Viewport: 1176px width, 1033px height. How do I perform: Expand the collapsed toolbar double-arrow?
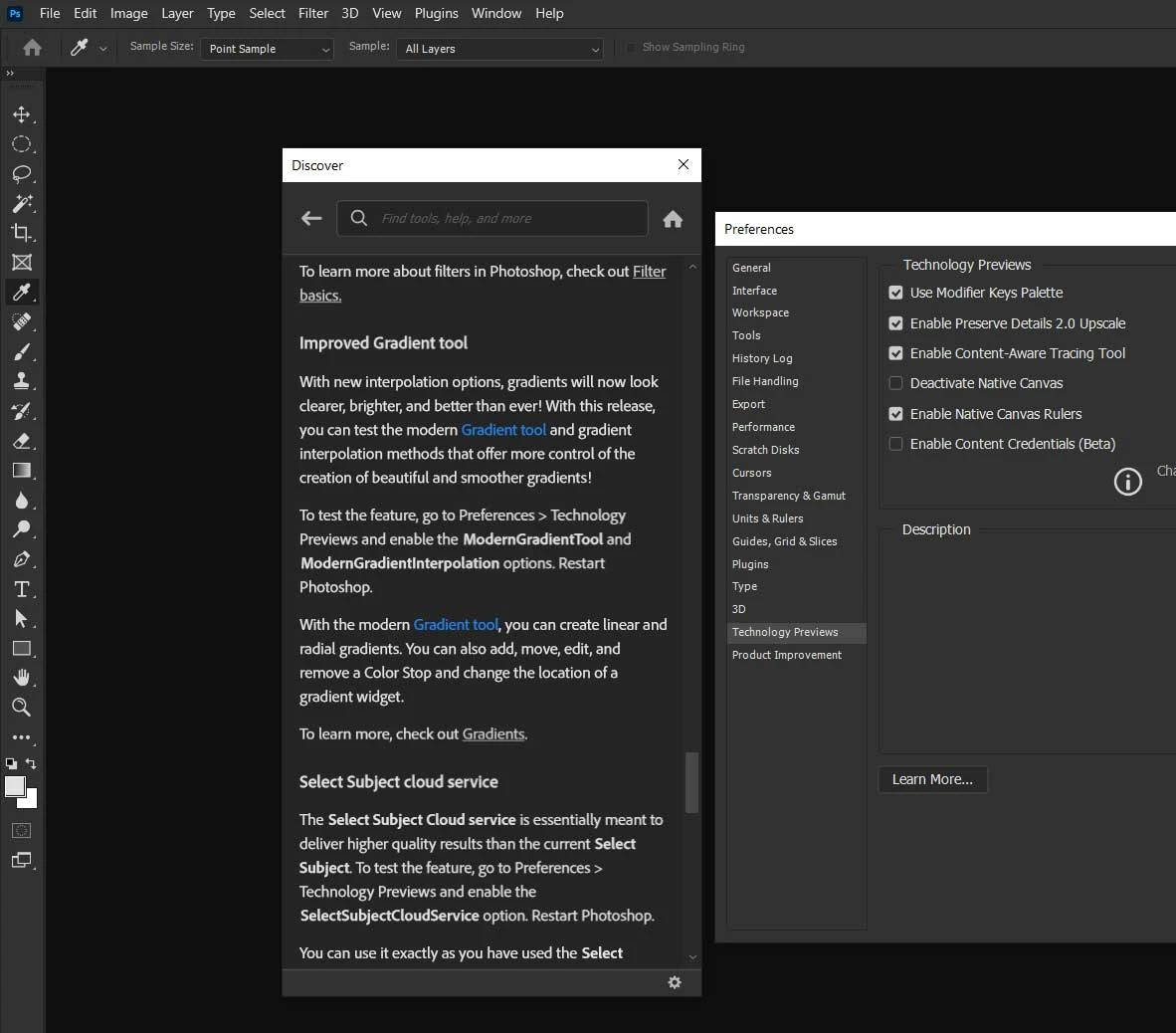point(10,74)
